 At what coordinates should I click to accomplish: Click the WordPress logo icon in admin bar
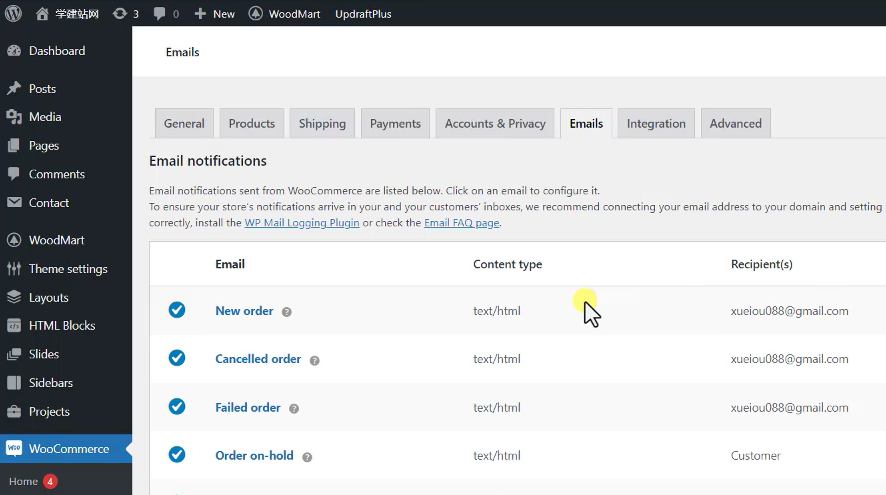13,14
